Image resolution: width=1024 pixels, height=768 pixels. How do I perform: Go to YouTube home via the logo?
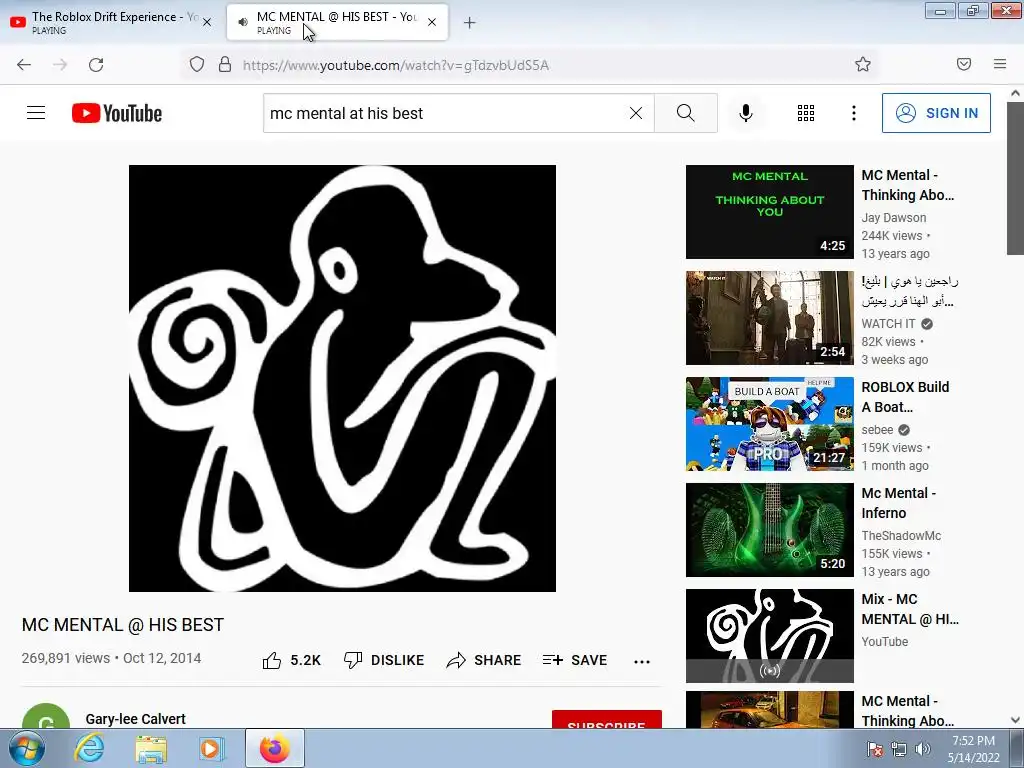tap(117, 113)
